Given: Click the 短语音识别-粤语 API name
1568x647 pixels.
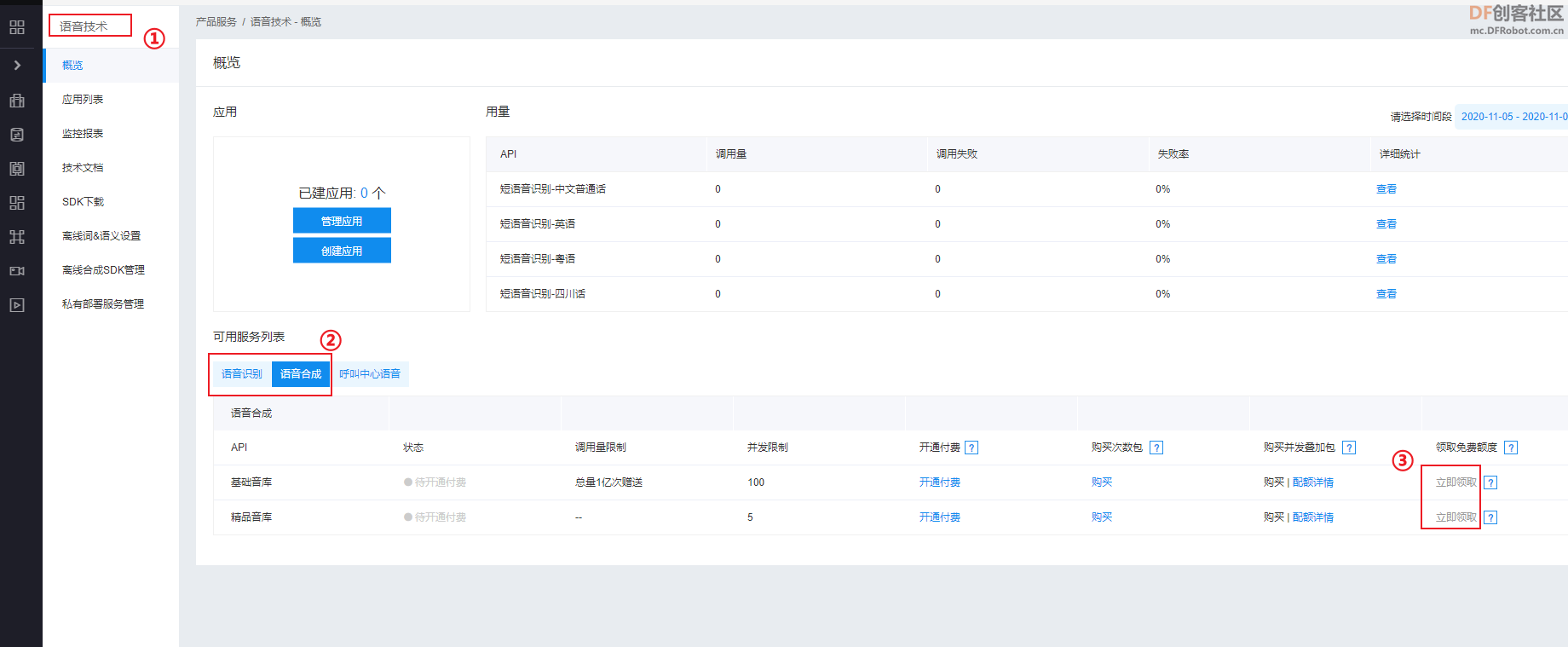Looking at the screenshot, I should click(x=538, y=259).
